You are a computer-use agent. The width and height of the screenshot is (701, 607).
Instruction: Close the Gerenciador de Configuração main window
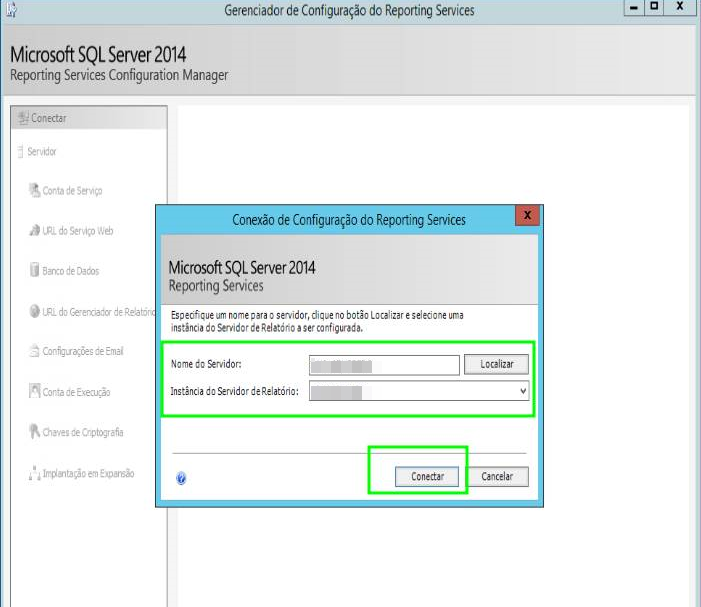coord(680,7)
